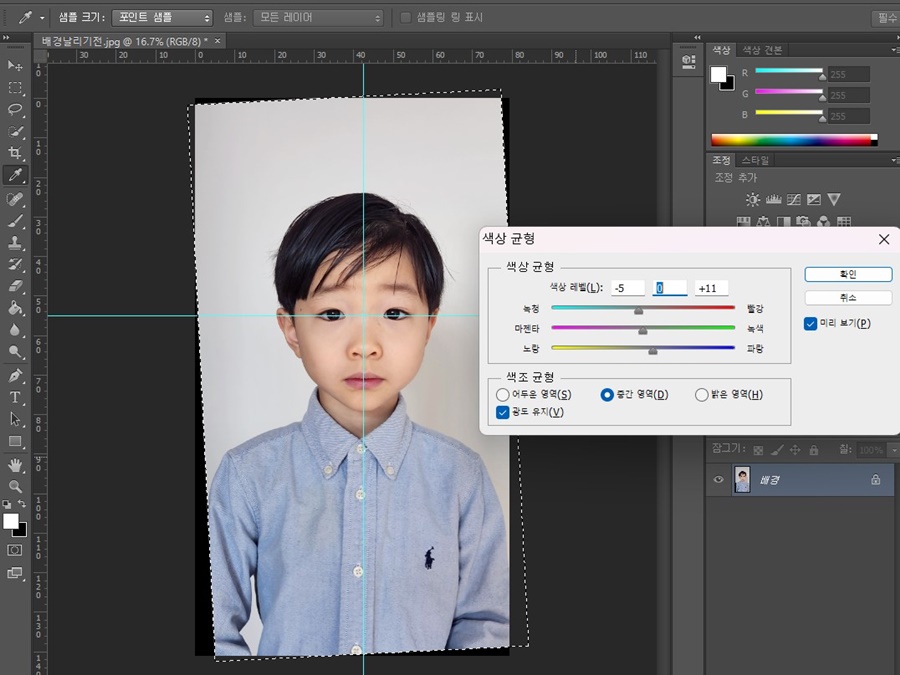The width and height of the screenshot is (900, 675).
Task: Select the 중간 영역(D) radio button
Action: point(607,394)
